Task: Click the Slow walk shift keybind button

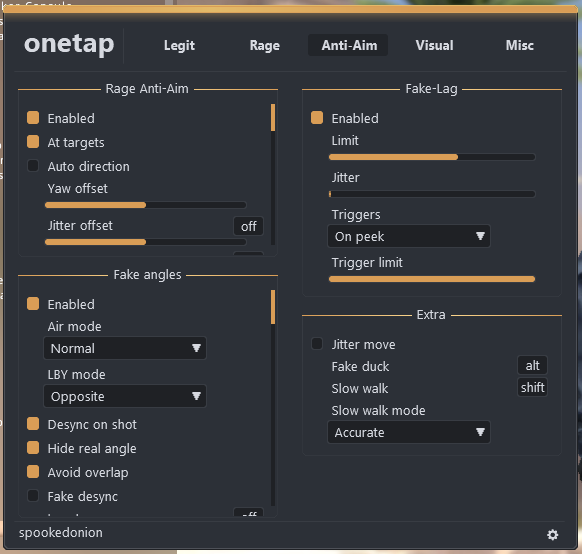Action: click(532, 388)
